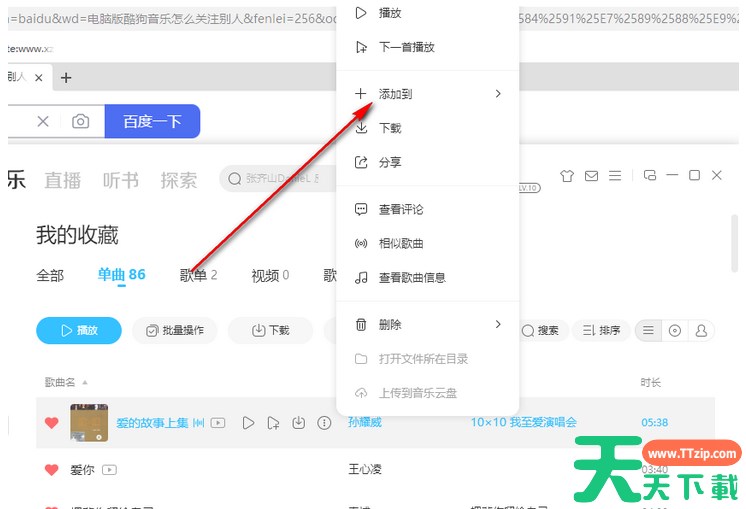Open the KuGou main menu icon
Viewport: 746px width, 509px height.
(x=615, y=176)
